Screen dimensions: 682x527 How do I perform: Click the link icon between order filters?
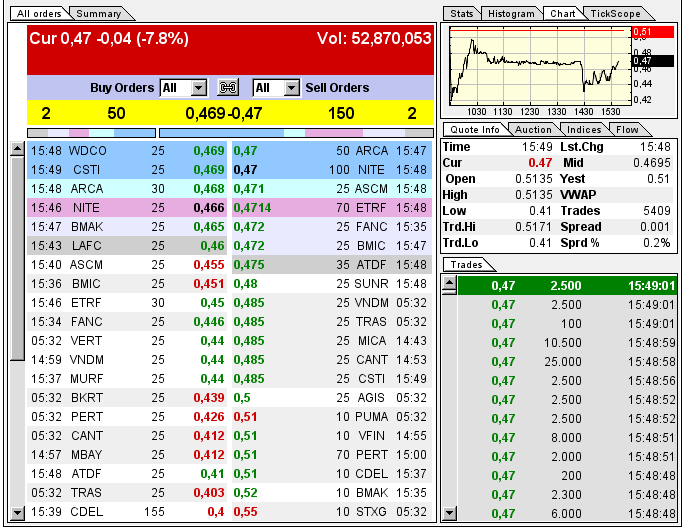[228, 88]
